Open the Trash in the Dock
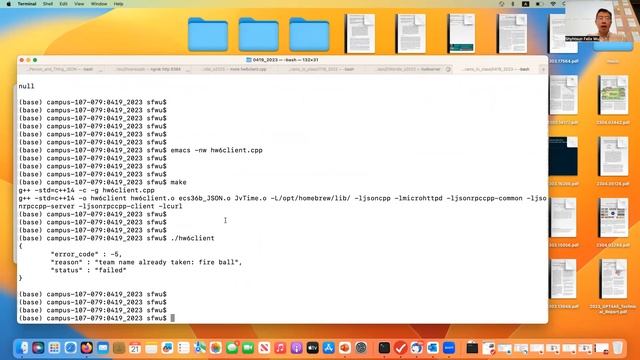640x360 pixels. point(618,348)
